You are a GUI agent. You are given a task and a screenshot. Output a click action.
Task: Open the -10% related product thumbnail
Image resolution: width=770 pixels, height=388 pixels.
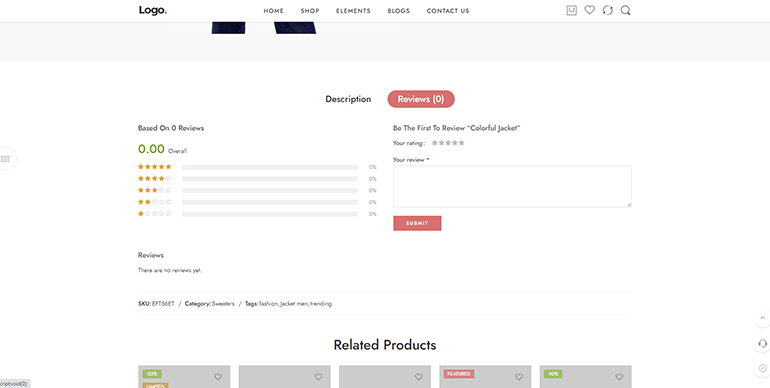[x=585, y=377]
